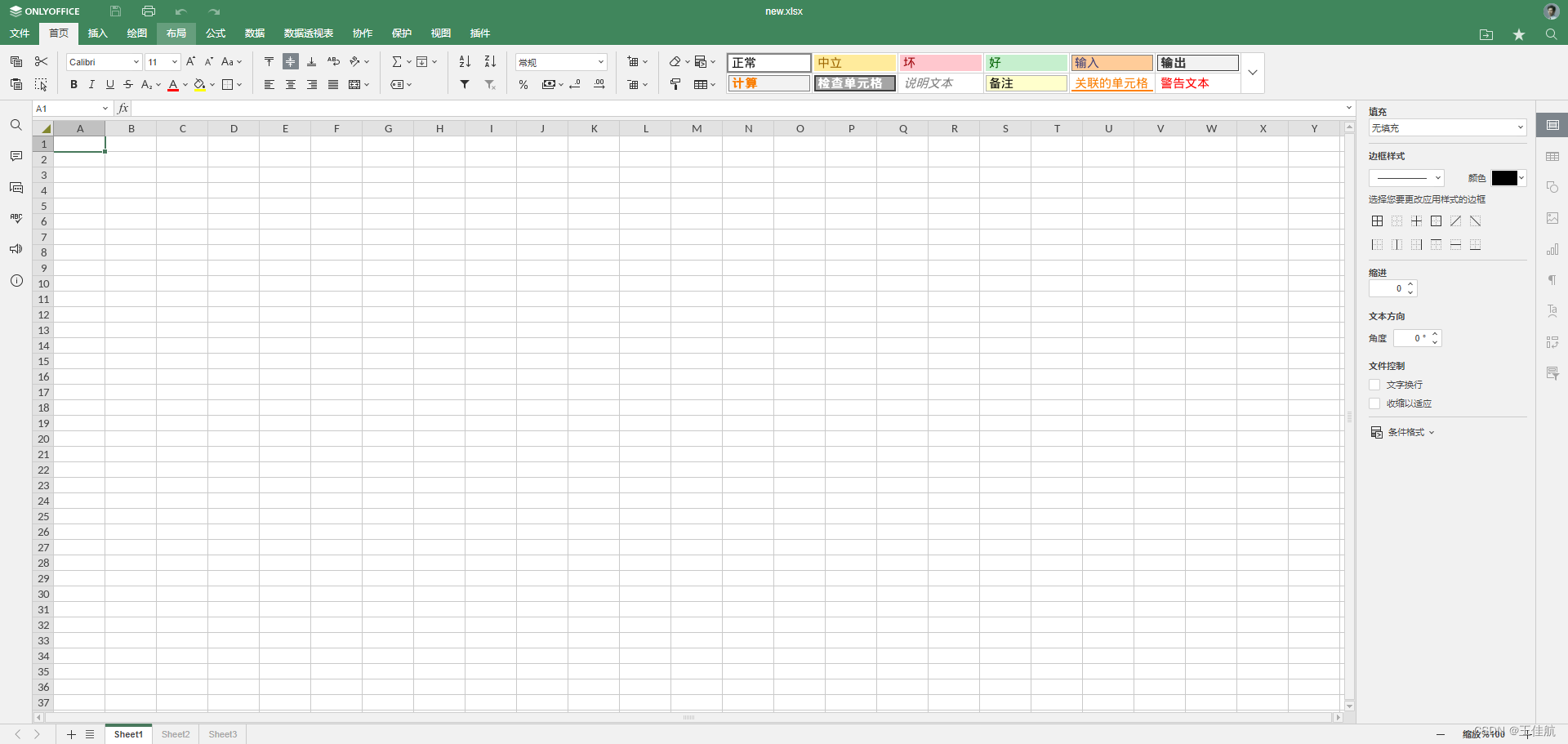Open the Name Box A1 dropdown arrow
This screenshot has width=1568, height=744.
click(x=105, y=109)
